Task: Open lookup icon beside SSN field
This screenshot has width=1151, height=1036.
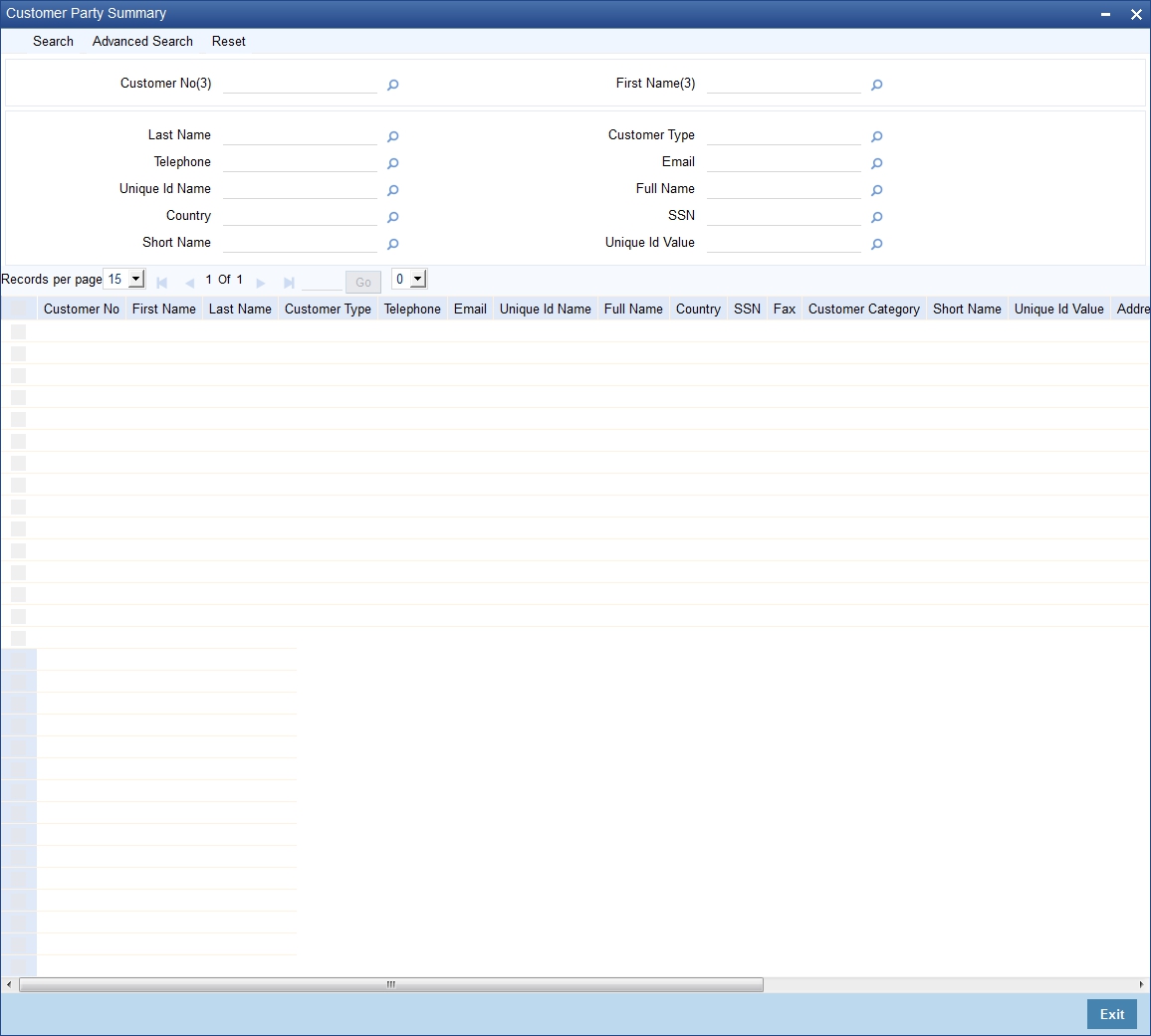Action: [876, 217]
